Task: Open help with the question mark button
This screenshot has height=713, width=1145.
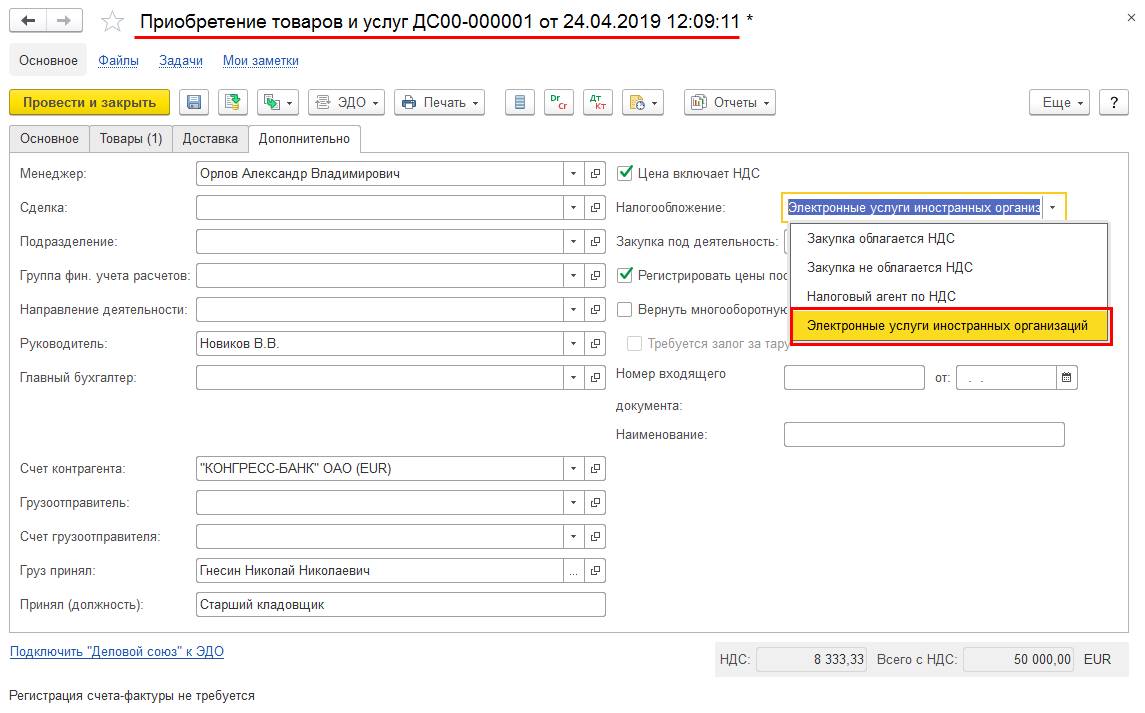Action: pyautogui.click(x=1114, y=102)
